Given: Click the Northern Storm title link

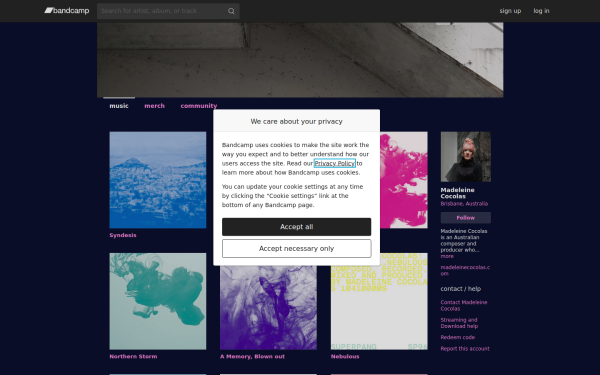Looking at the screenshot, I should (x=133, y=357).
